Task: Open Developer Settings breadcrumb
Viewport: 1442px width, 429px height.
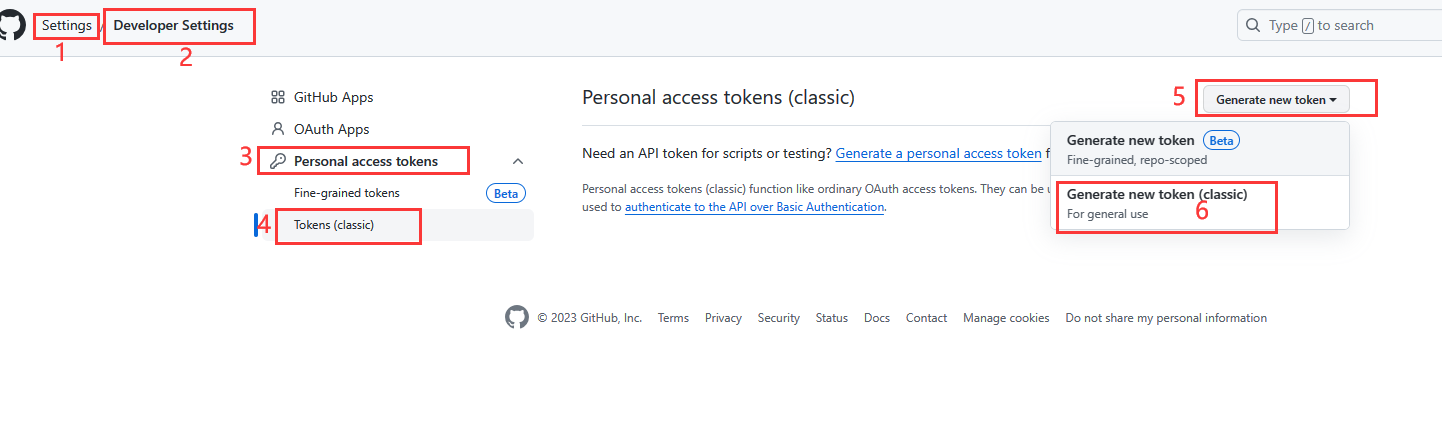Action: tap(174, 25)
